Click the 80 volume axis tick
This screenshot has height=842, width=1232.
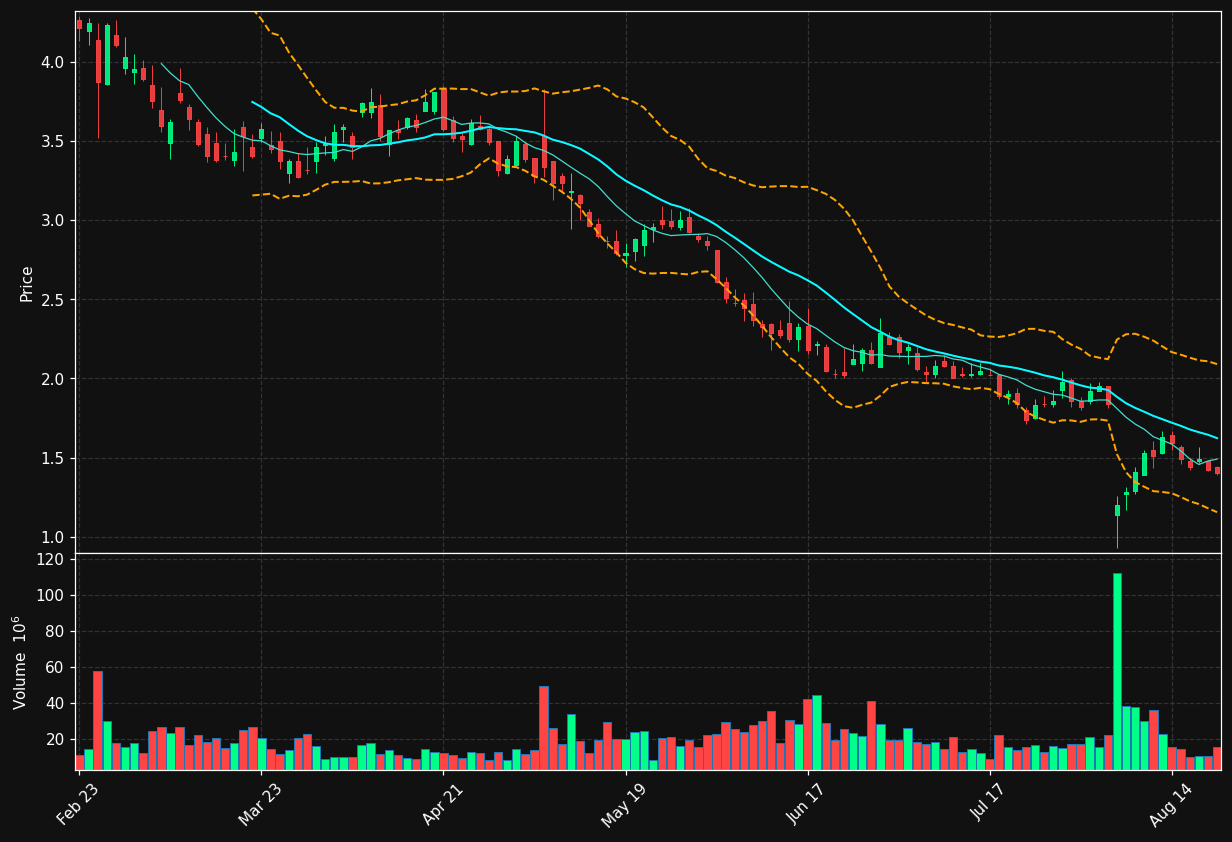click(54, 632)
